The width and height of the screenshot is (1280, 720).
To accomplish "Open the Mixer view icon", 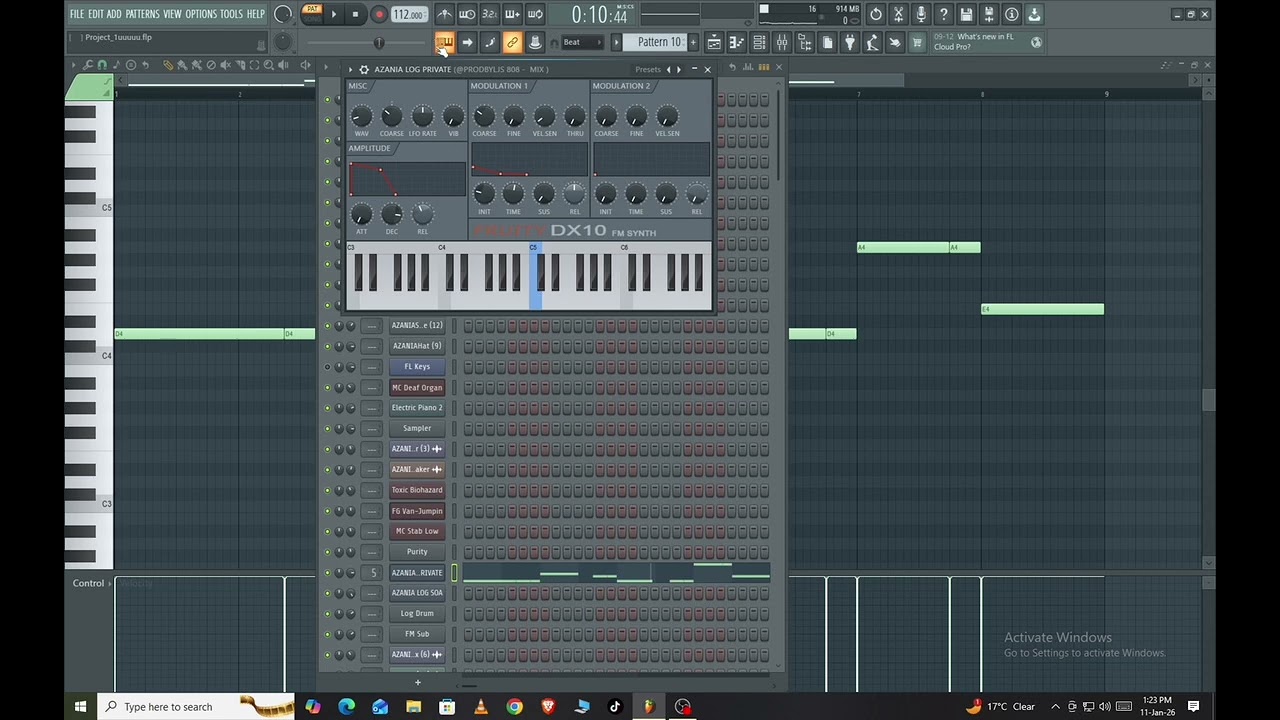I will [x=782, y=42].
